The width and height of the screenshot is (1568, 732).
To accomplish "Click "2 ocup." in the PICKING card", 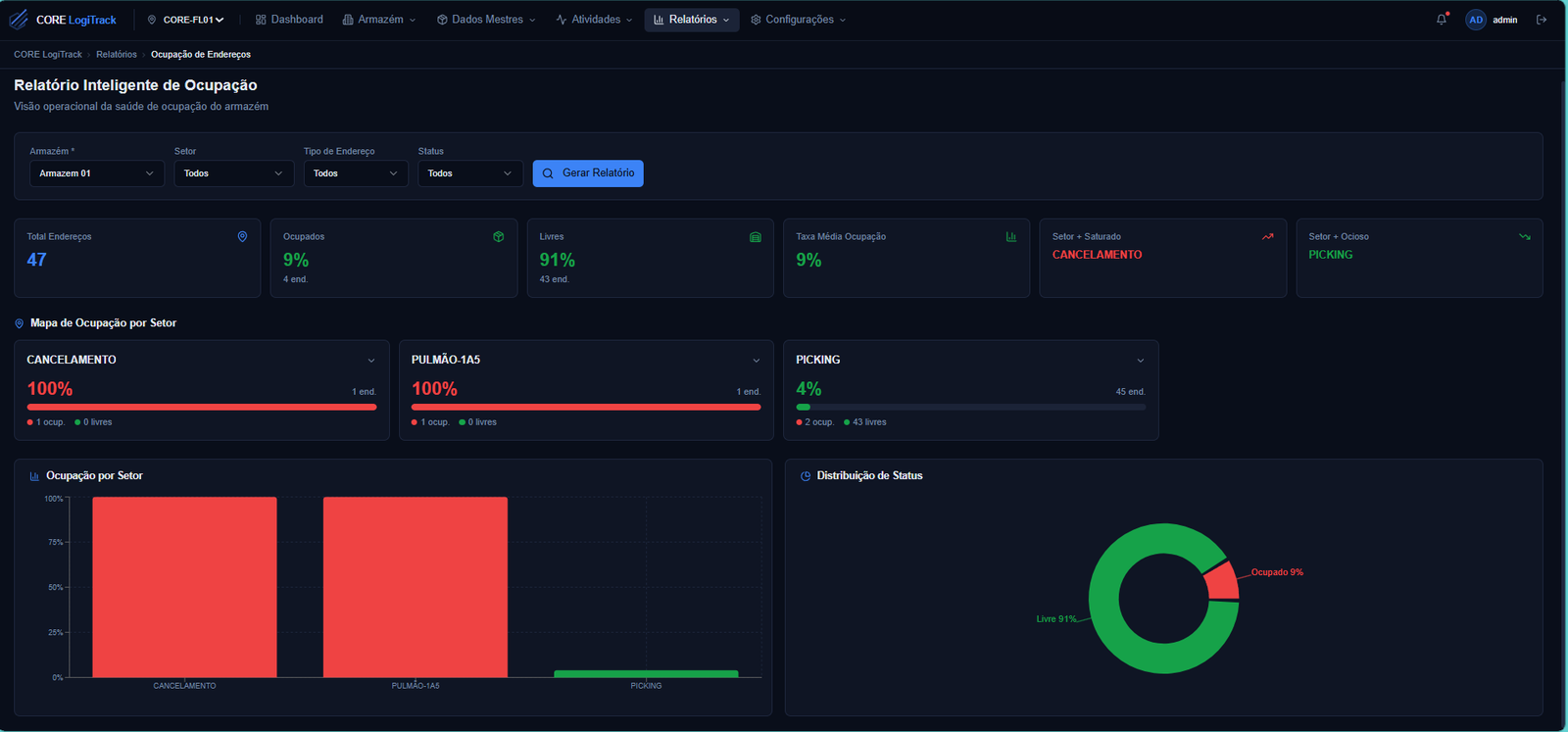I will click(819, 422).
